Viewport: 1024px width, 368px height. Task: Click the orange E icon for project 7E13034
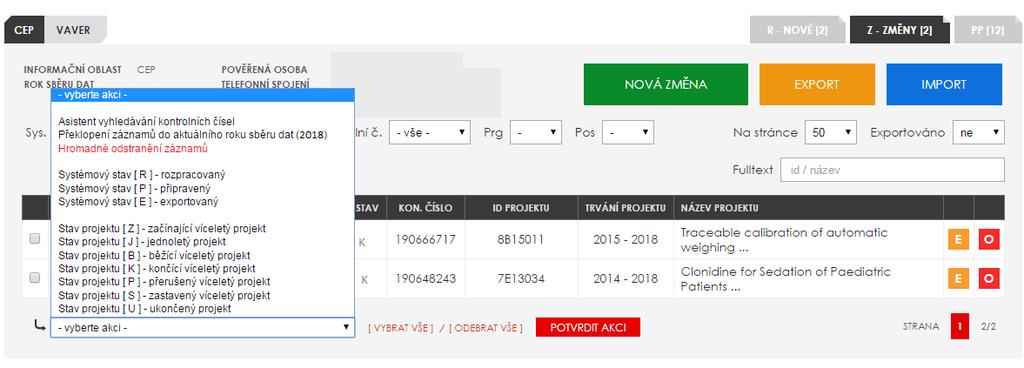coord(958,279)
